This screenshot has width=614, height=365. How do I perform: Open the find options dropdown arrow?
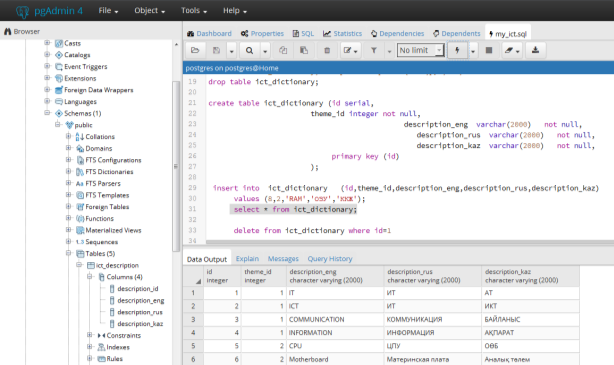265,51
